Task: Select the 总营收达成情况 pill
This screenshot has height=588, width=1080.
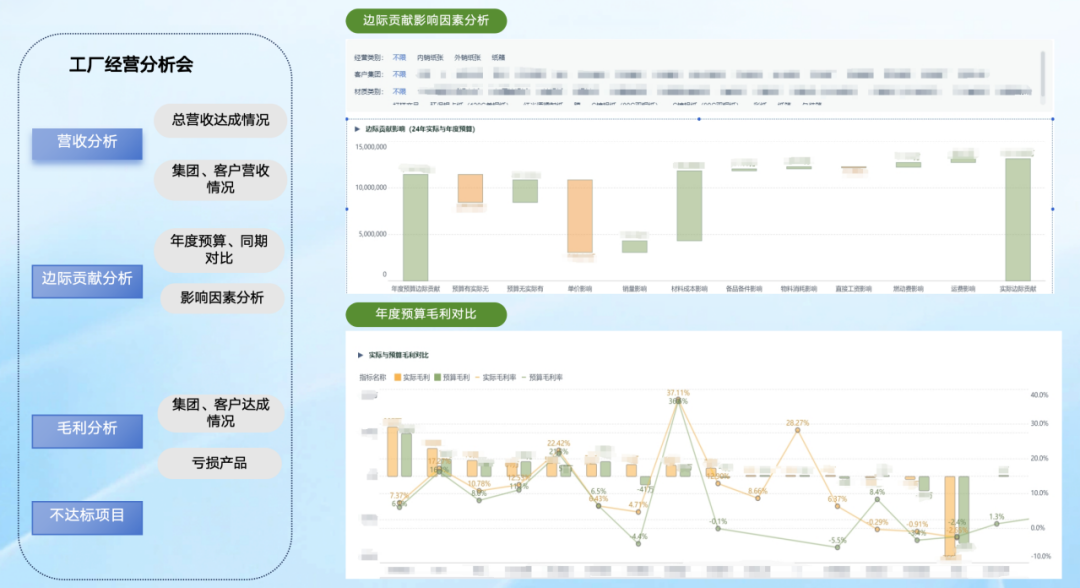Action: 220,120
